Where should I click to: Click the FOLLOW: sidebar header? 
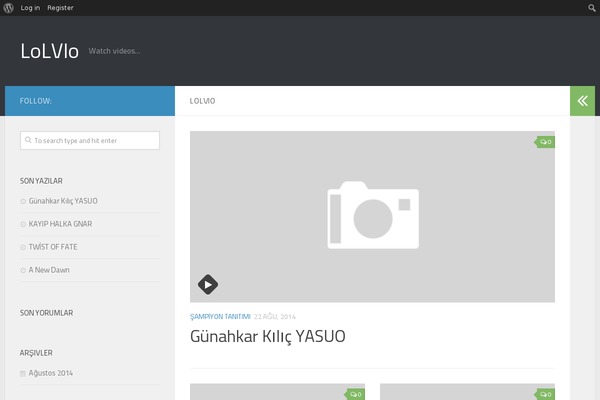(x=36, y=101)
